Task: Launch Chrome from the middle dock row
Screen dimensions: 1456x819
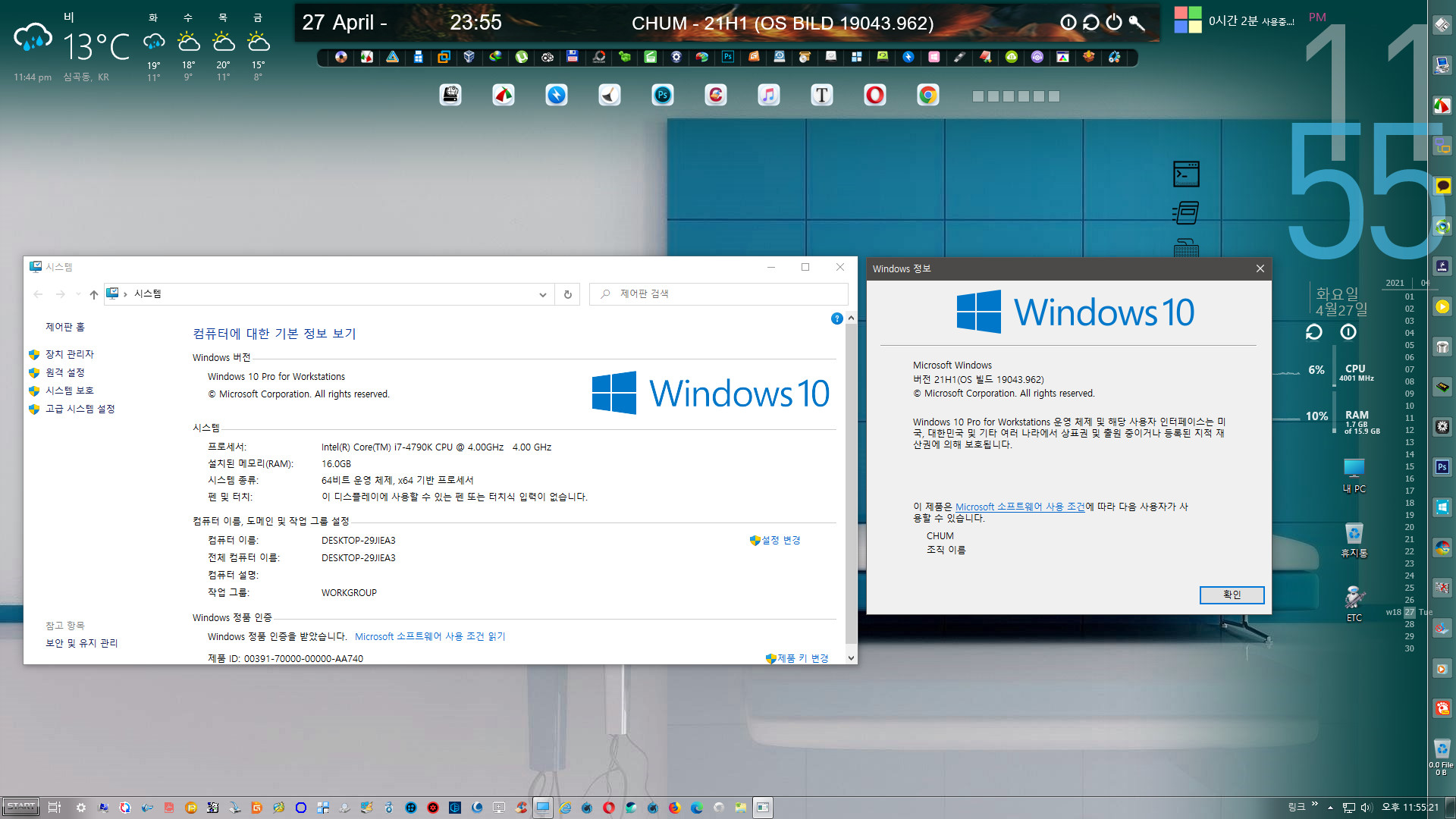Action: [928, 96]
